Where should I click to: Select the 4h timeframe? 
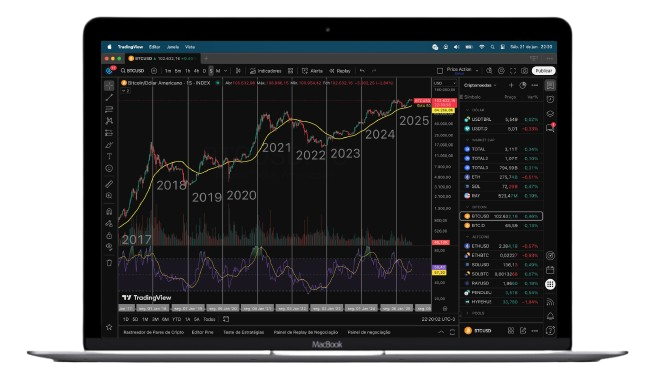tap(196, 71)
